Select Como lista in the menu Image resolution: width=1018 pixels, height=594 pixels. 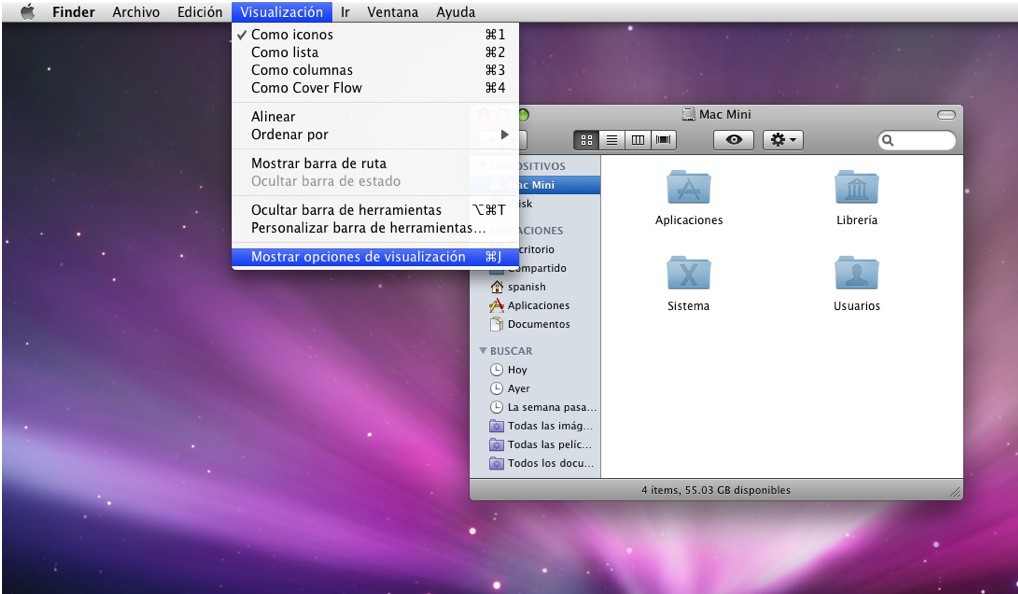375,52
